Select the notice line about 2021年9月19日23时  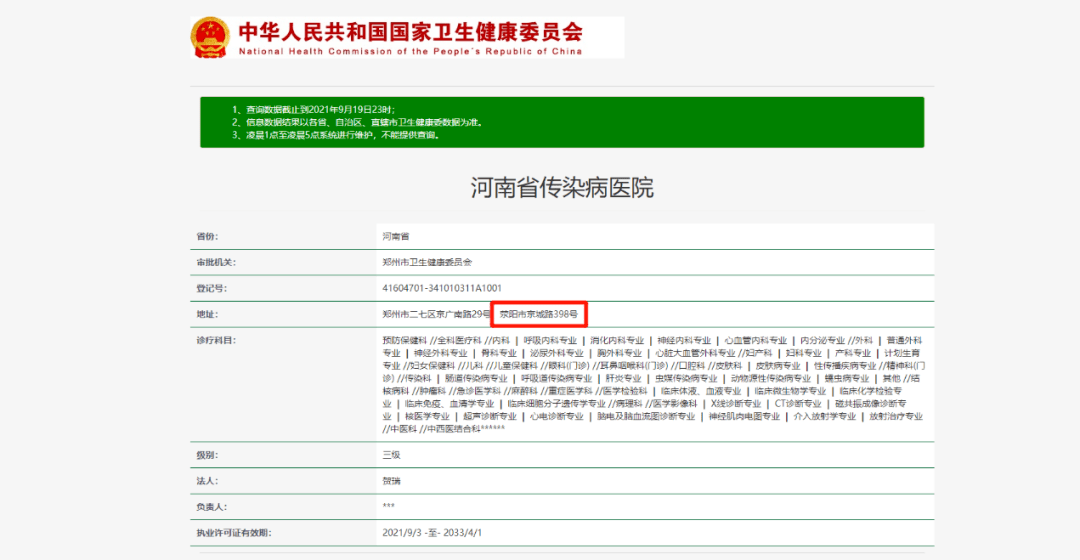pyautogui.click(x=313, y=110)
